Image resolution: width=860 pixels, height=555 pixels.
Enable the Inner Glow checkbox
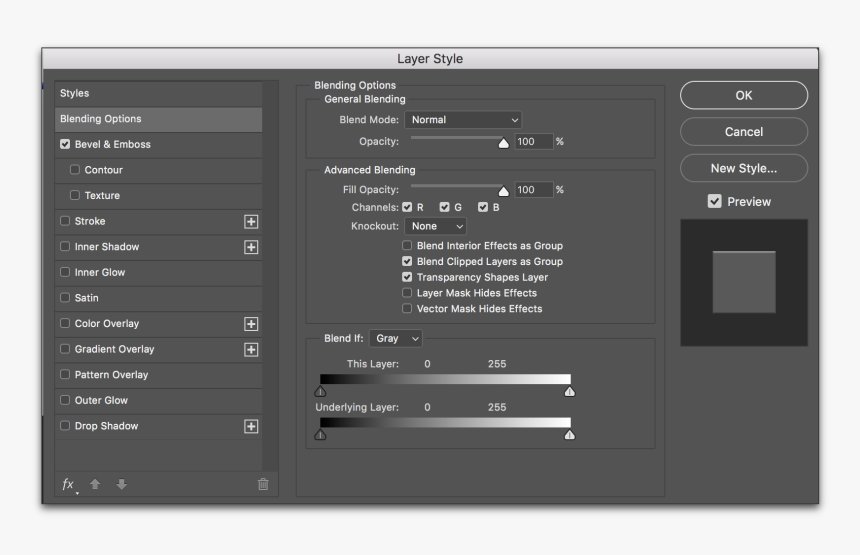(x=65, y=272)
